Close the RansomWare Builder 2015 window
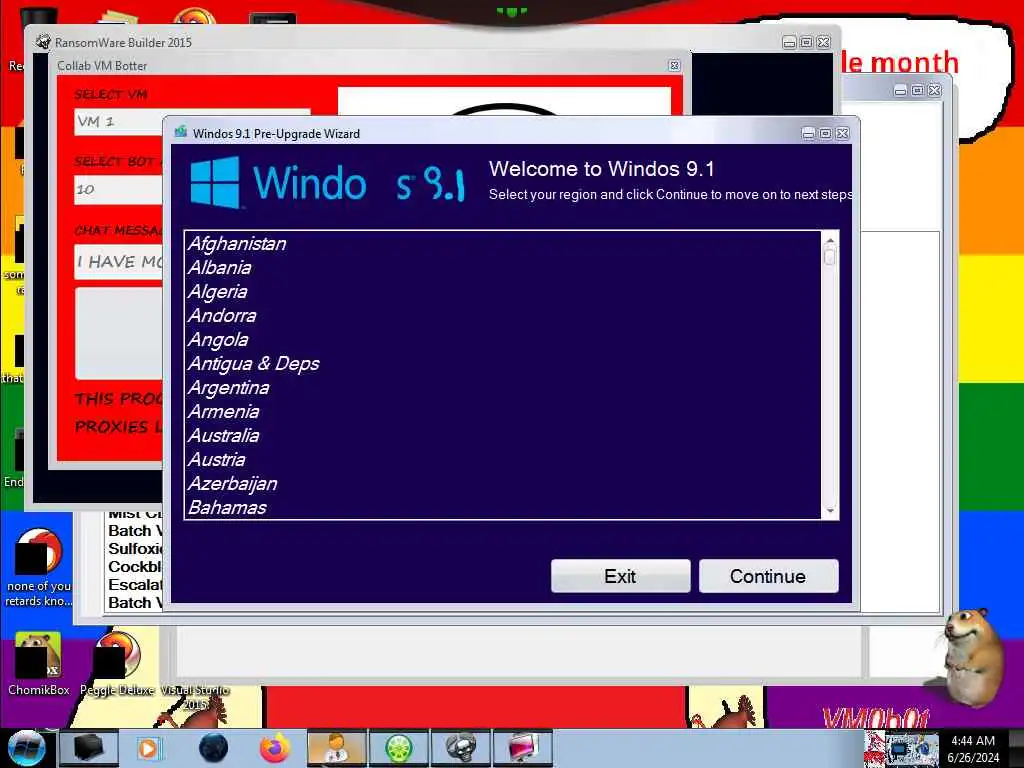The image size is (1024, 768). click(x=824, y=42)
